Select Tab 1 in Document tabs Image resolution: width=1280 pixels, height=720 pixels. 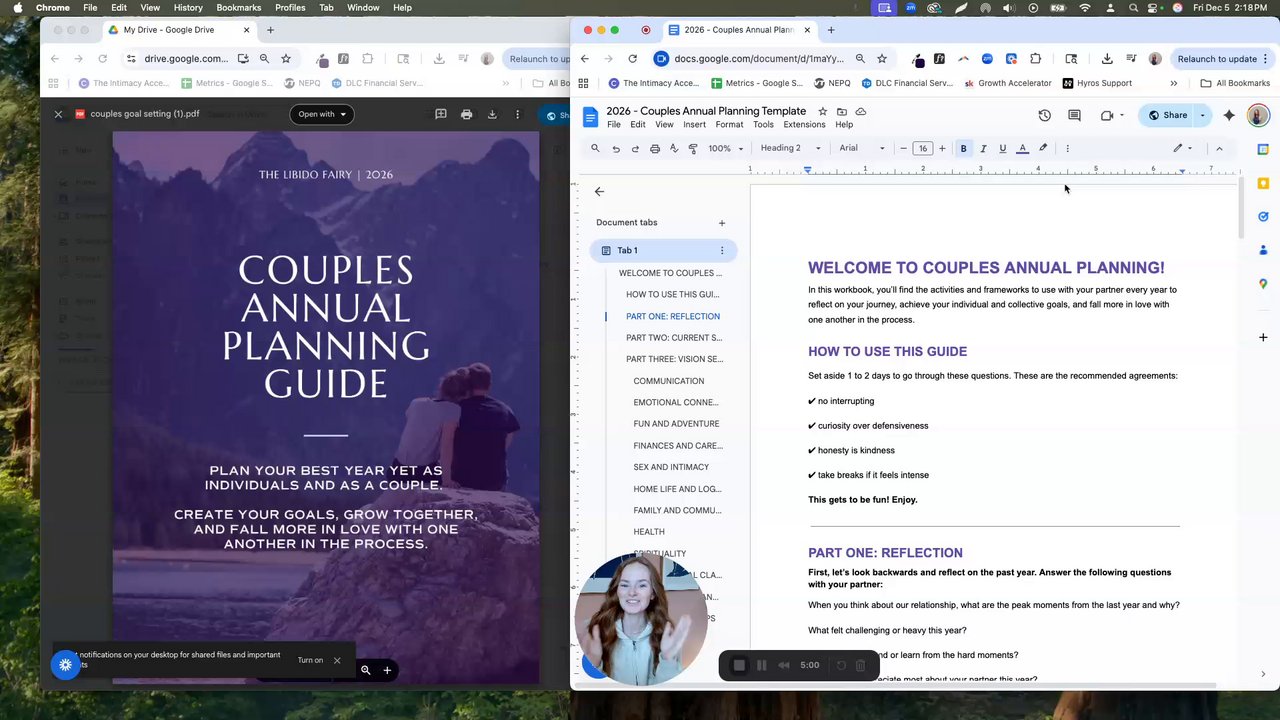click(662, 251)
